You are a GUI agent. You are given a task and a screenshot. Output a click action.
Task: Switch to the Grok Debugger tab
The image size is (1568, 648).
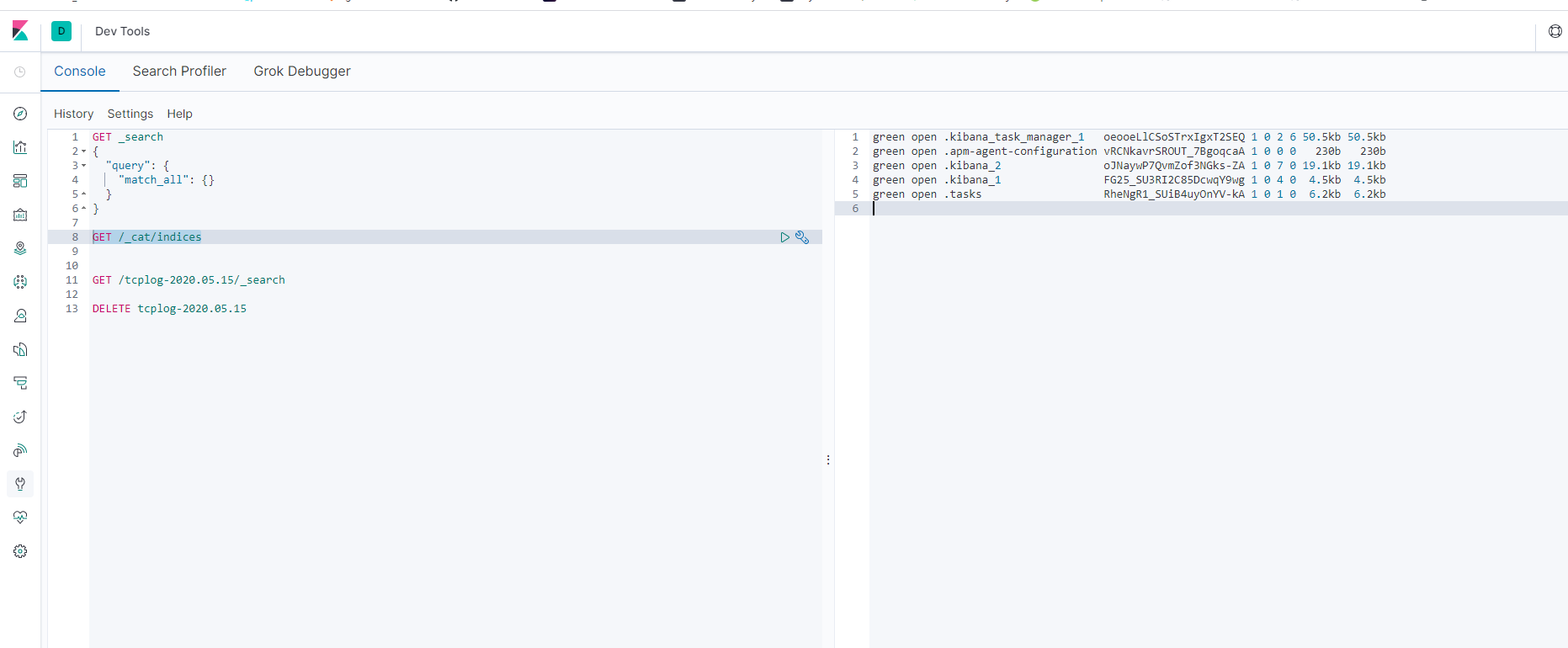[x=302, y=72]
